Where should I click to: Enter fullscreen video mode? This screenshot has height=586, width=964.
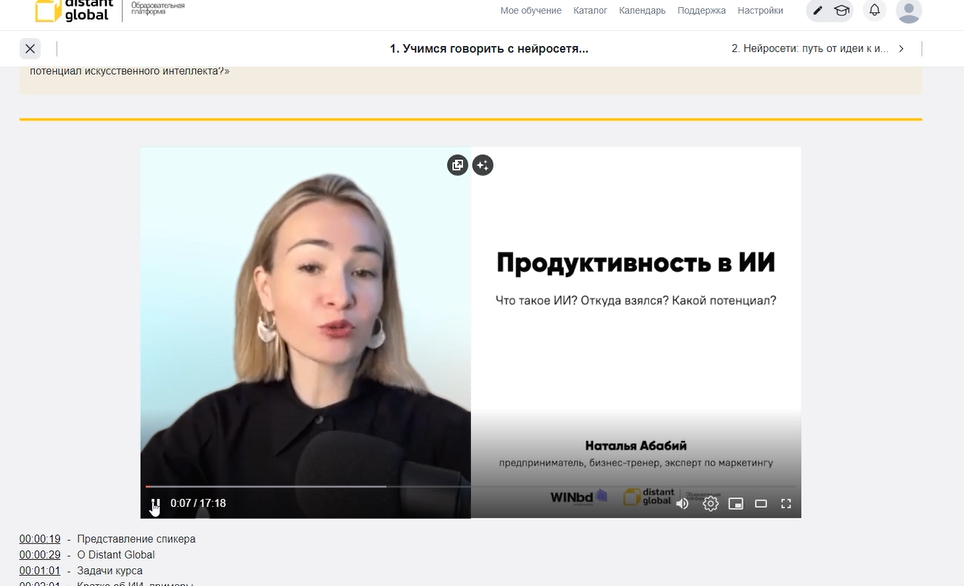(x=786, y=504)
